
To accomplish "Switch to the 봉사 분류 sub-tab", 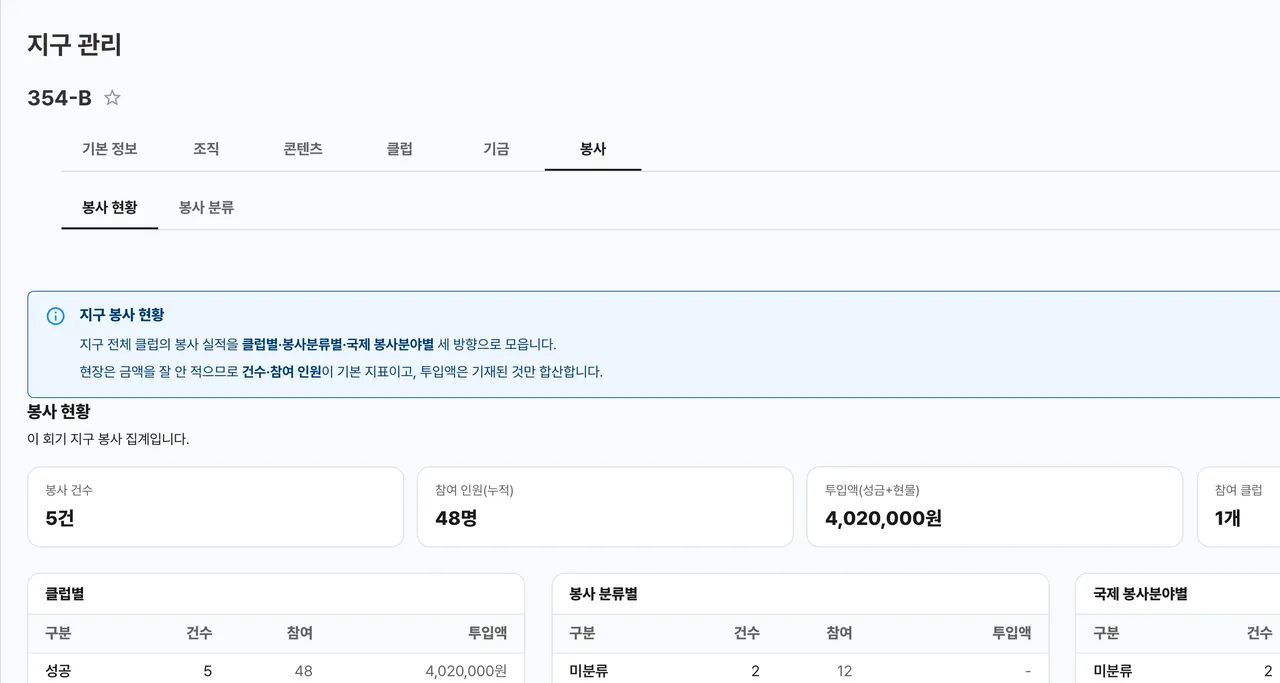I will pos(207,208).
